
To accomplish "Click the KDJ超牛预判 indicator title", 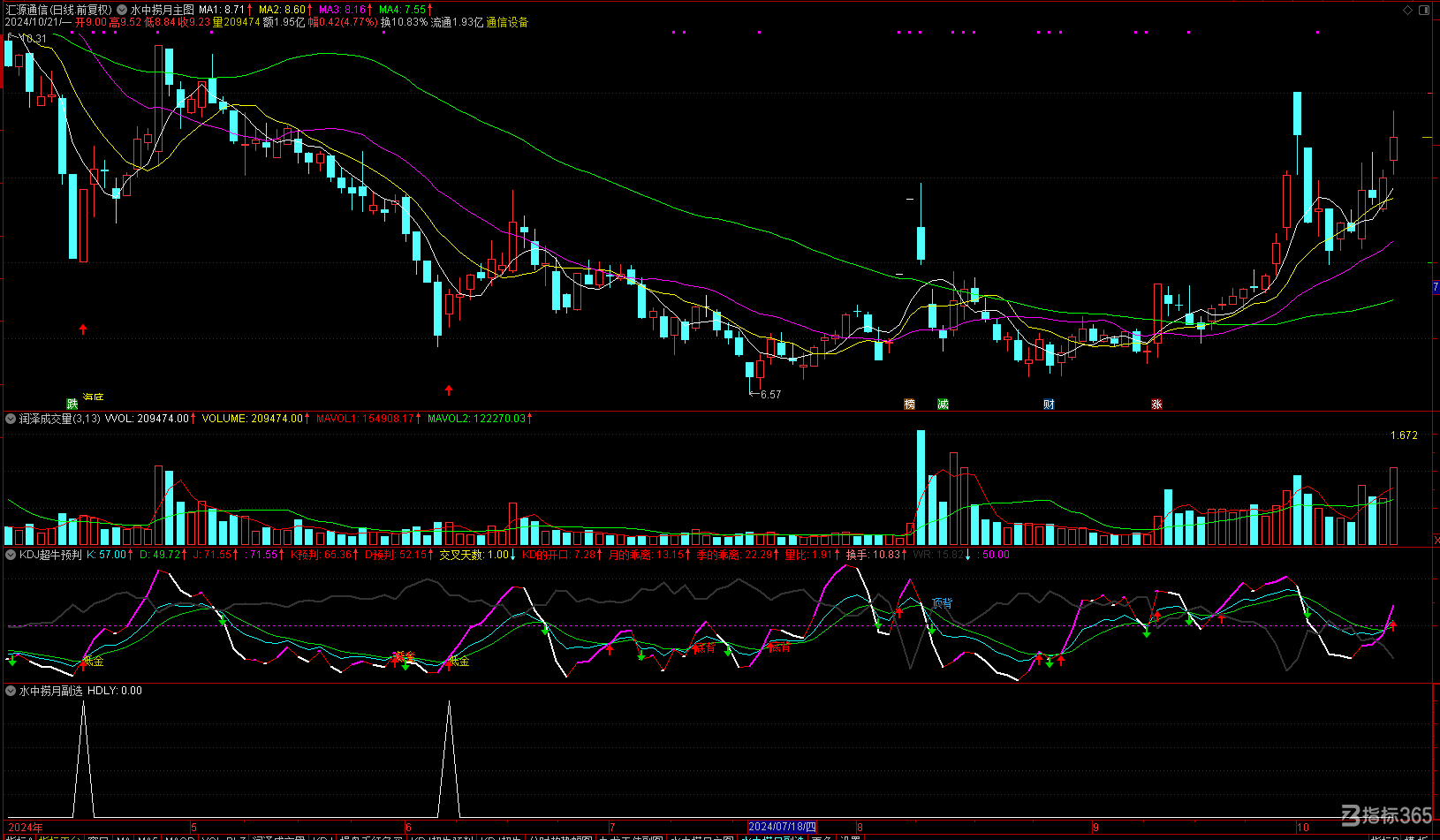I will 50,555.
